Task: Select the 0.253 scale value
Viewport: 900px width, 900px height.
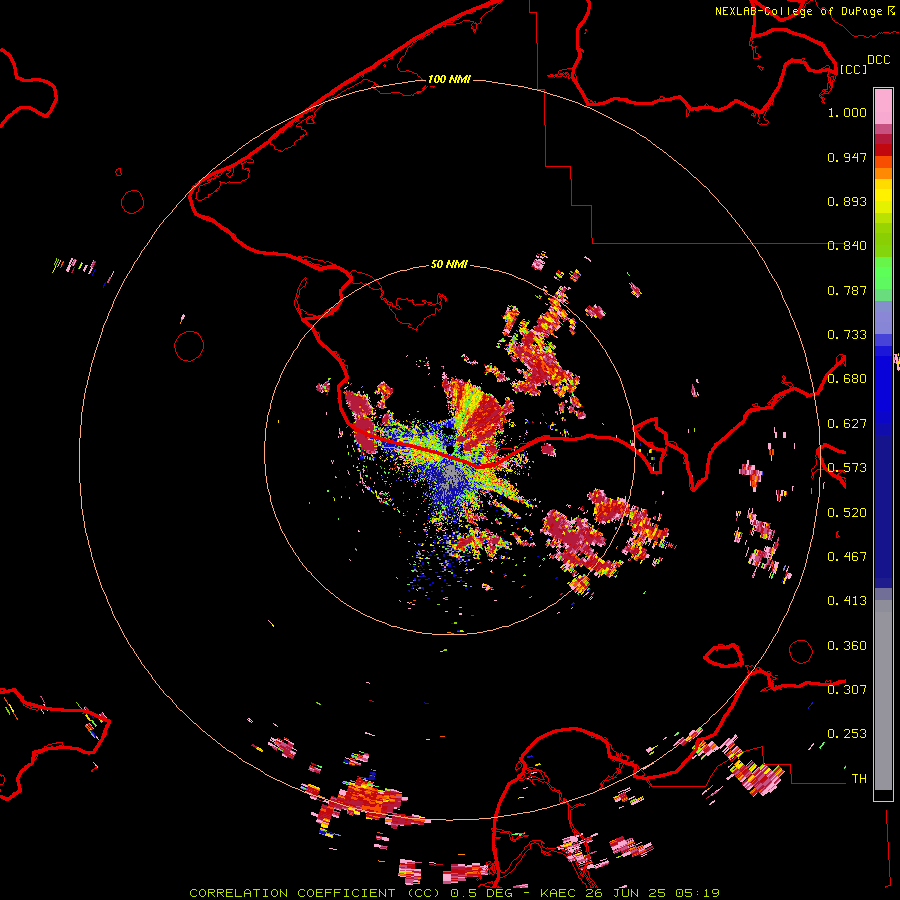Action: [x=847, y=734]
